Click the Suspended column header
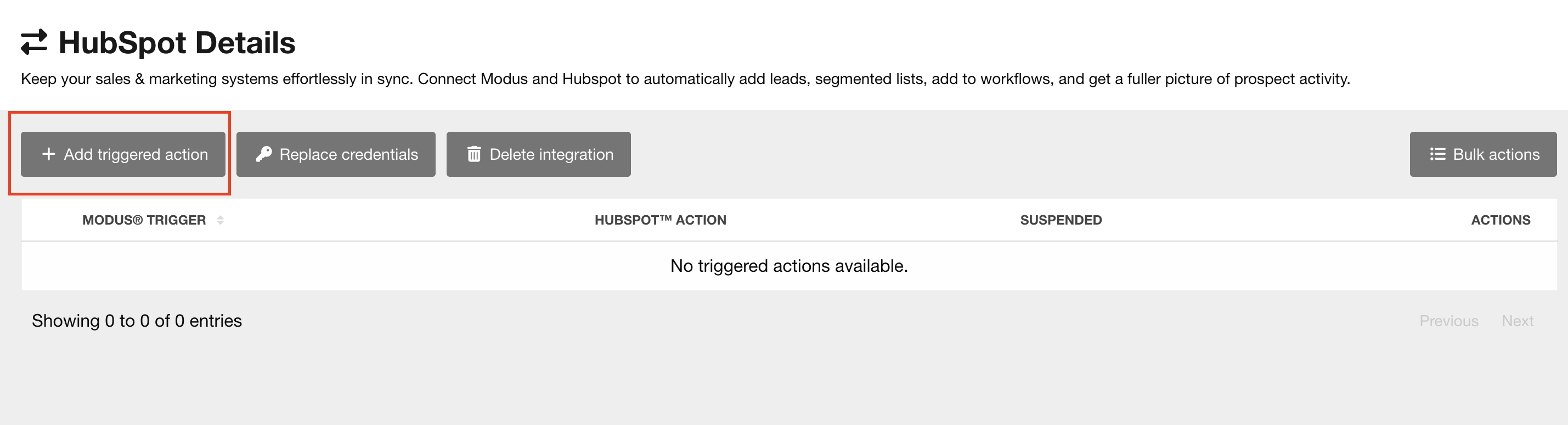The image size is (1568, 425). [x=1061, y=220]
